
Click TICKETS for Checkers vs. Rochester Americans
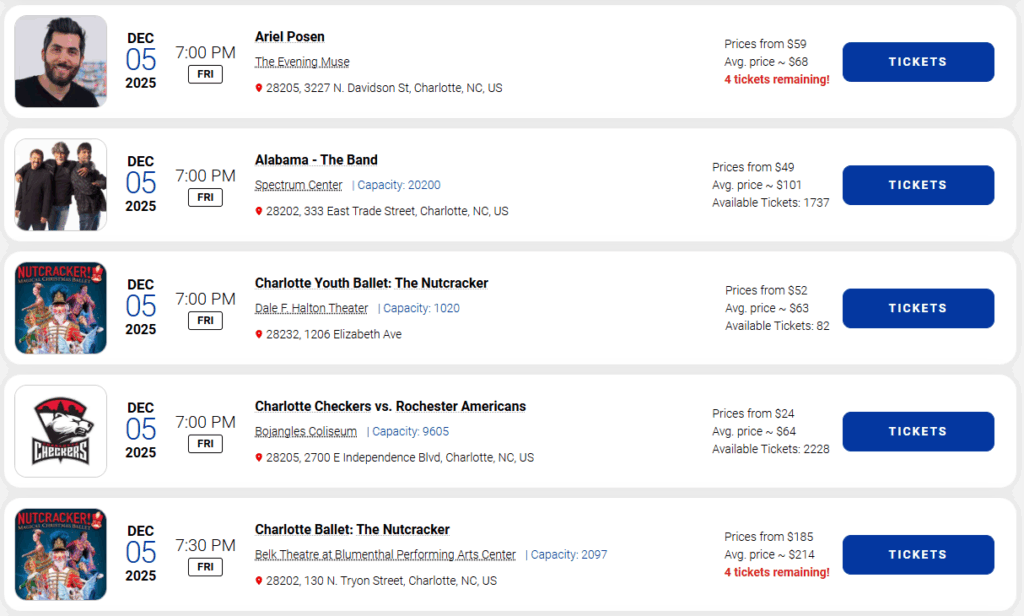click(917, 431)
